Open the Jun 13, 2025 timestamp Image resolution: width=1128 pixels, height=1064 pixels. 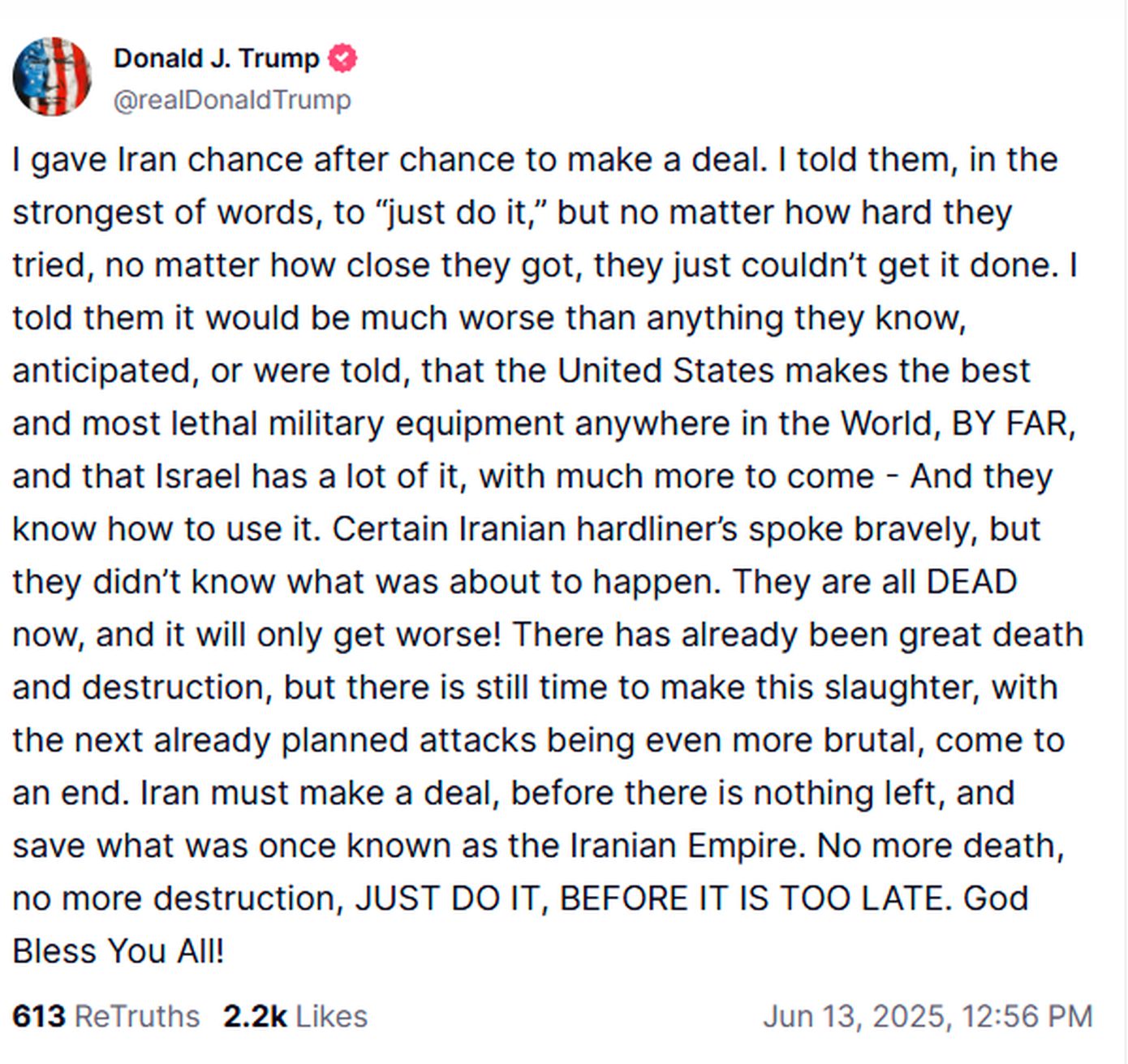coord(927,1016)
